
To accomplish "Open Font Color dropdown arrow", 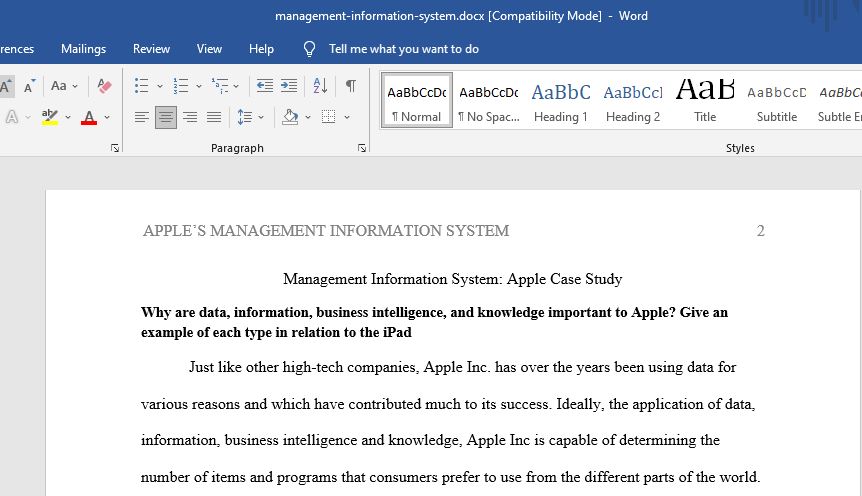I will [107, 117].
